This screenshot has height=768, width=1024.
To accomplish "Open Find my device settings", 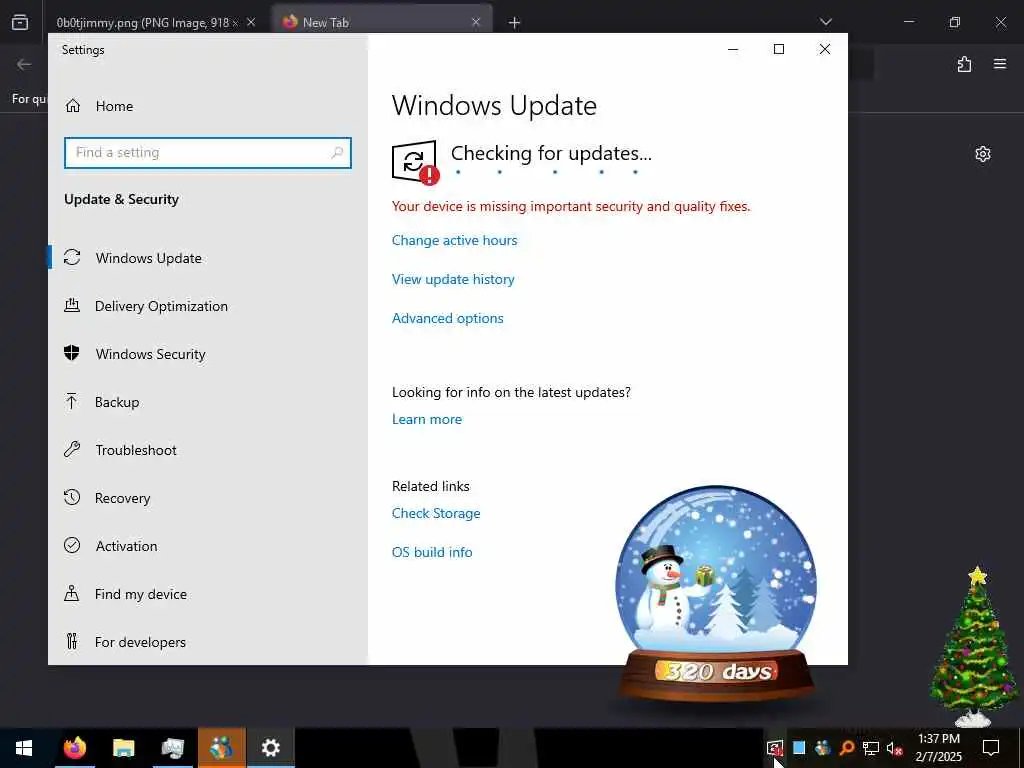I will point(140,594).
